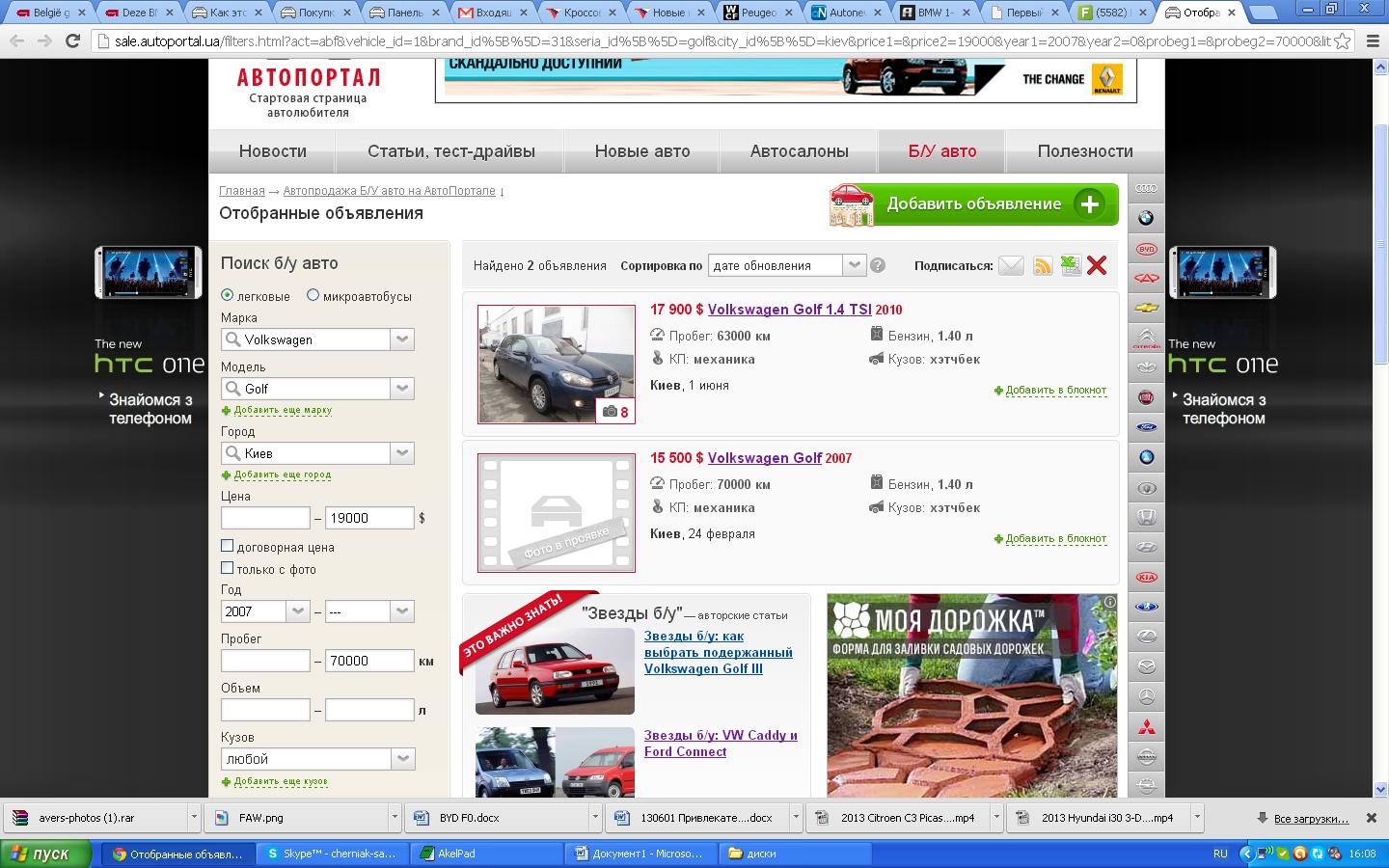Open the Кузов dropdown set to 'любой'
Screen dimensions: 1389x868
[x=402, y=759]
